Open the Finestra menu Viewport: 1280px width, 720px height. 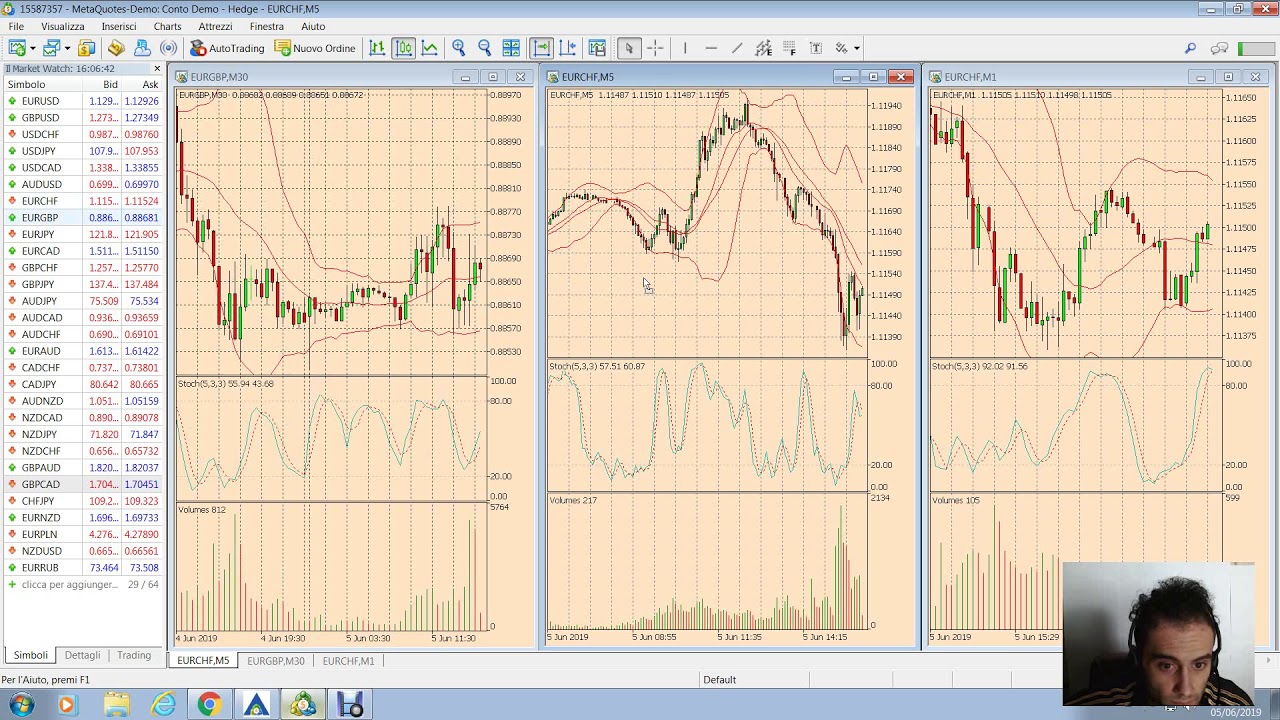[x=266, y=26]
